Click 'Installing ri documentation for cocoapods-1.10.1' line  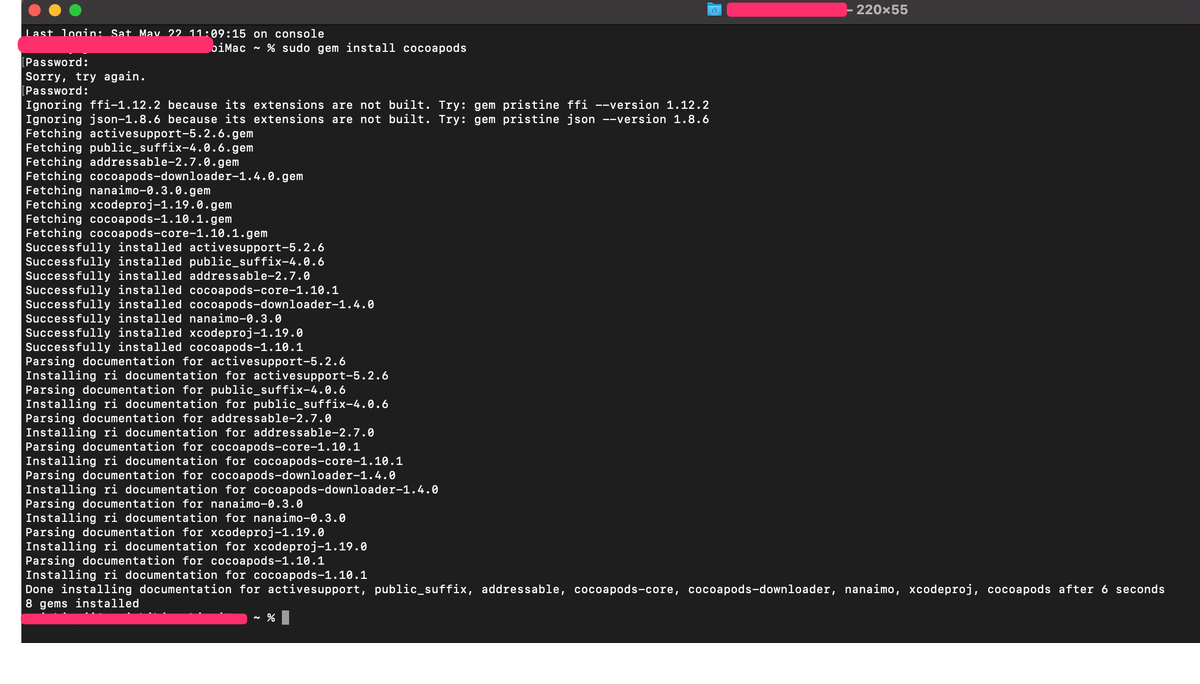tap(196, 575)
